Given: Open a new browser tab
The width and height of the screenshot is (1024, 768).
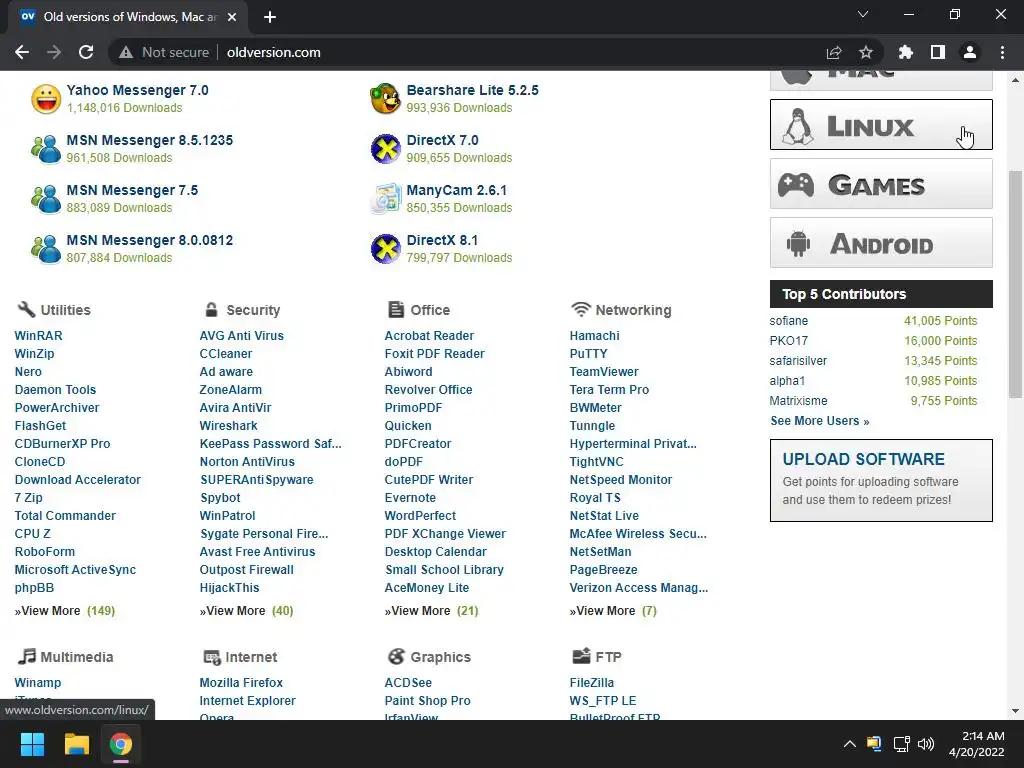Looking at the screenshot, I should coord(270,17).
